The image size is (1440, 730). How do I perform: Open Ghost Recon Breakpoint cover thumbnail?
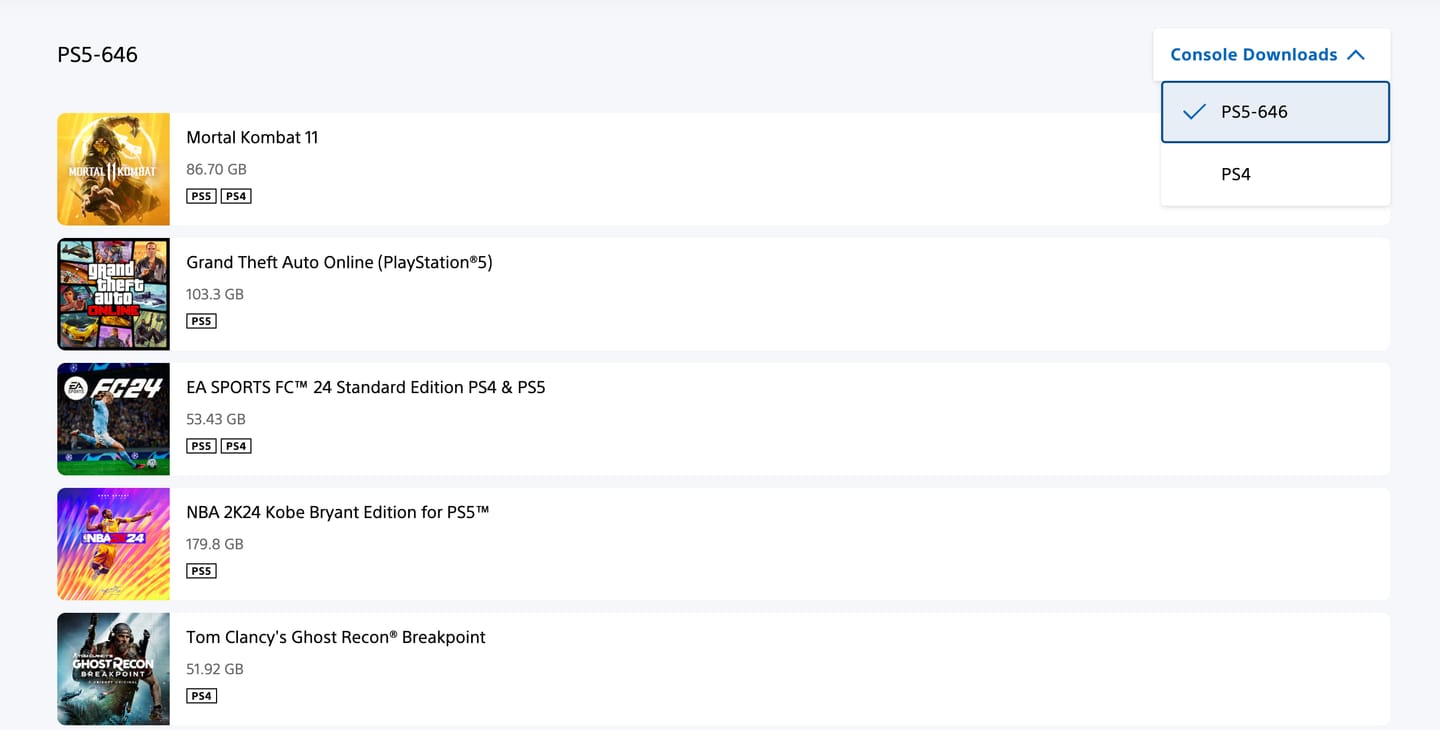(x=113, y=669)
